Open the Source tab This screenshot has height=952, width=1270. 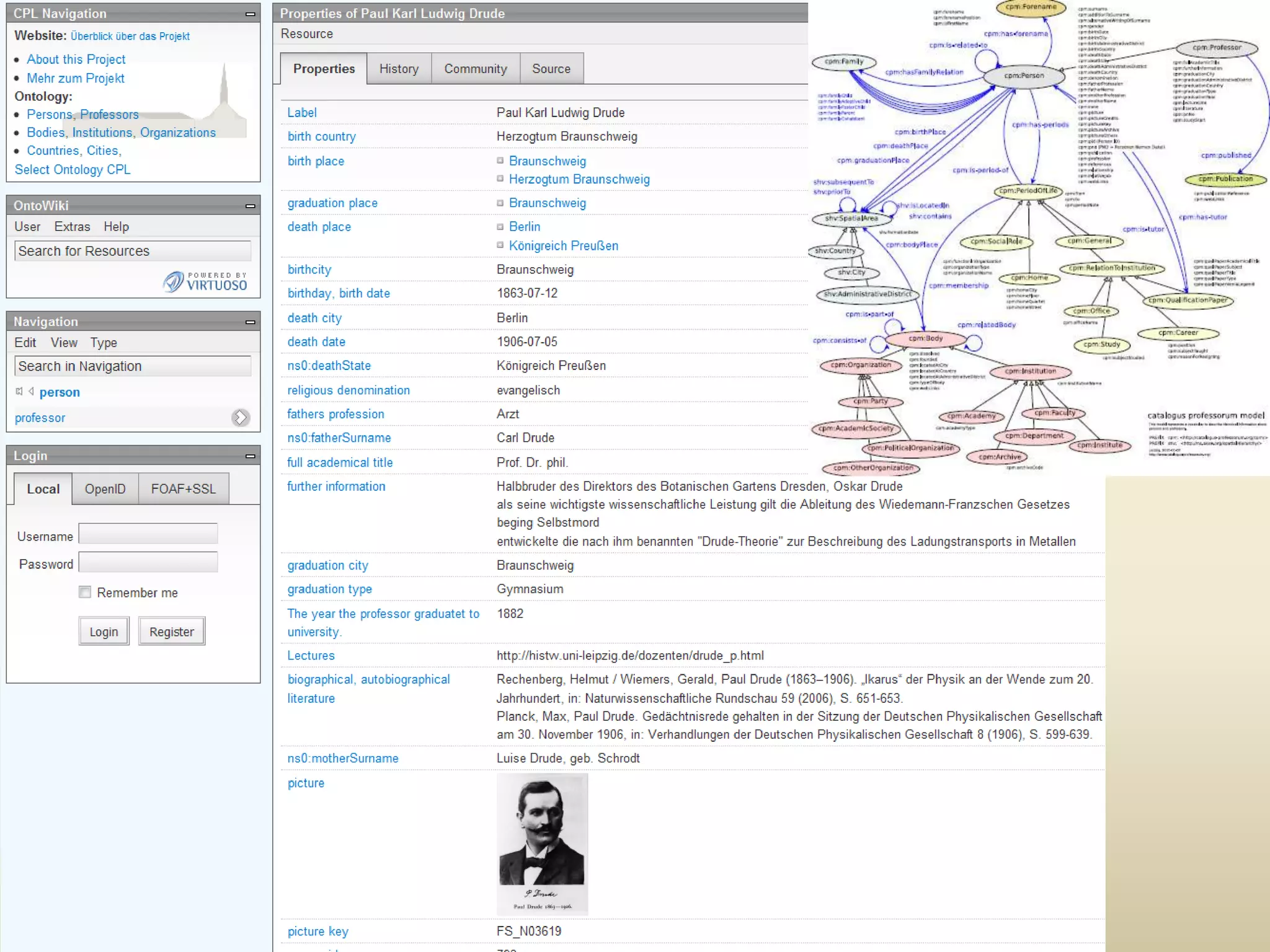(551, 69)
